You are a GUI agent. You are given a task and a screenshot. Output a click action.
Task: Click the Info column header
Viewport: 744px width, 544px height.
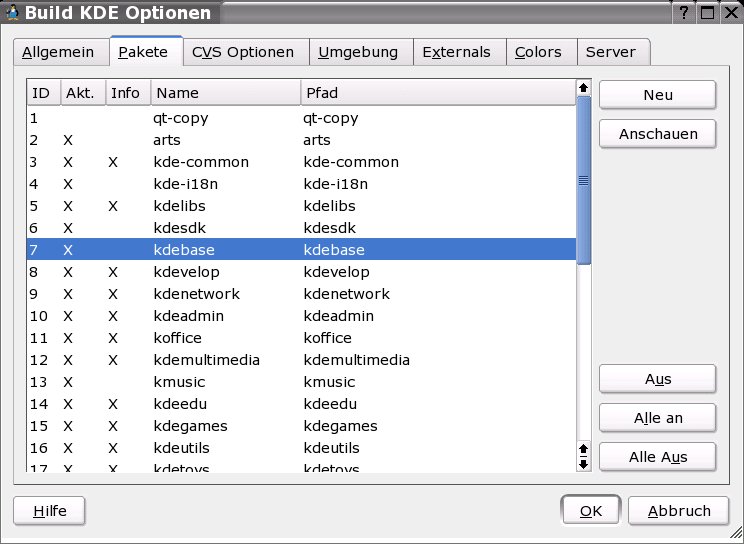pyautogui.click(x=128, y=93)
